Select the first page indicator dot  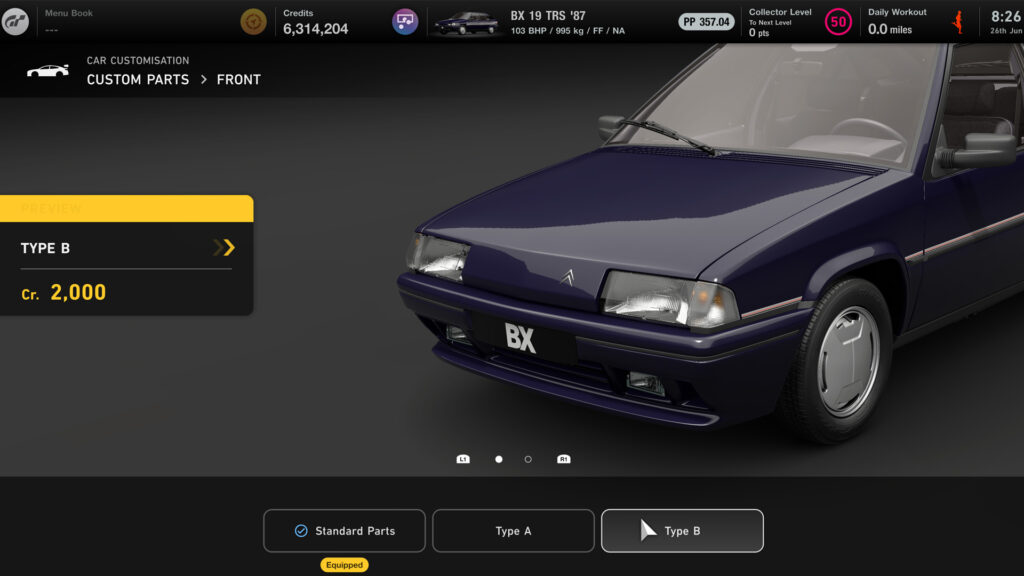(x=499, y=459)
